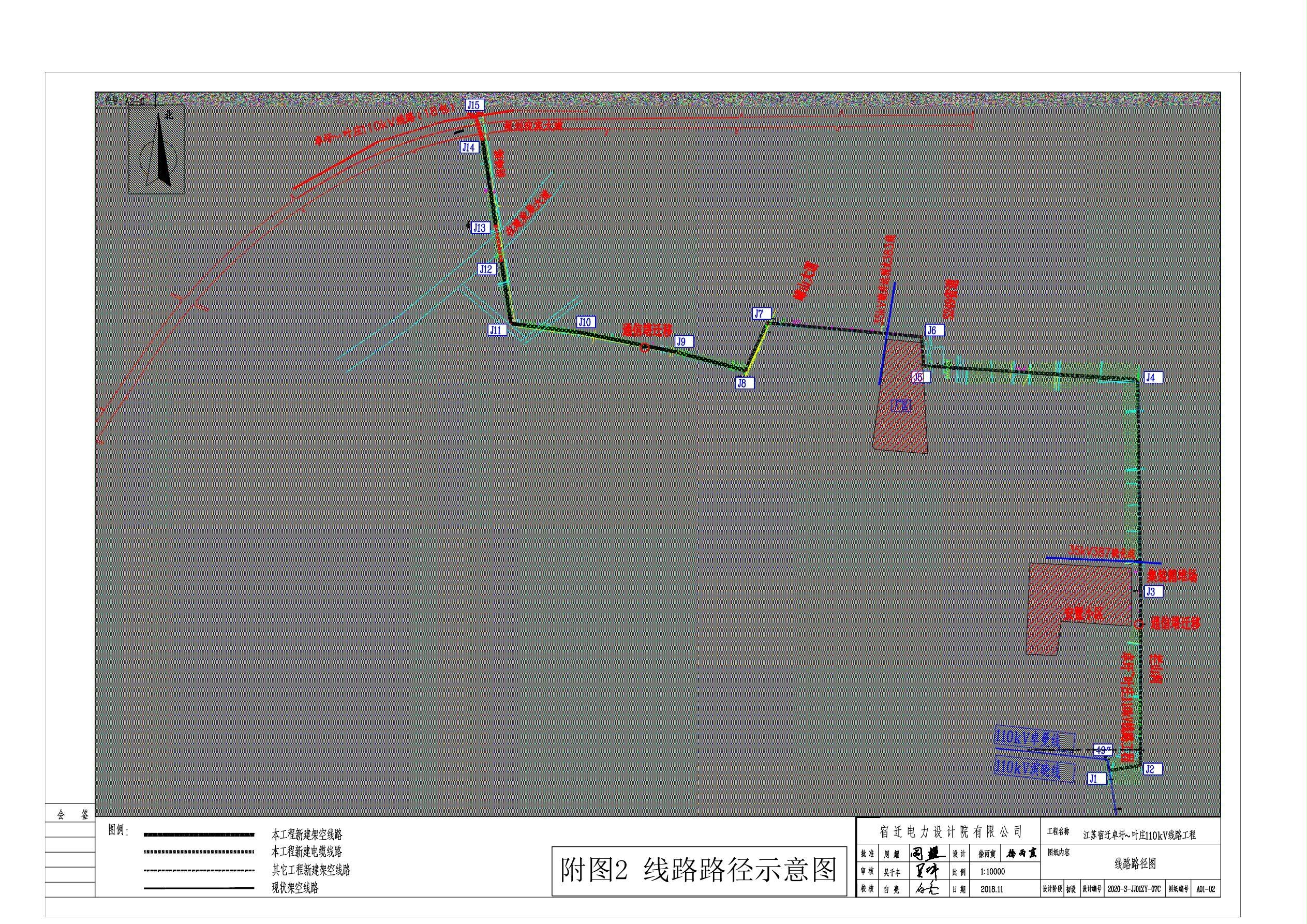The image size is (1307, 924).
Task: Click the scale value 1:10000
Action: pos(992,872)
